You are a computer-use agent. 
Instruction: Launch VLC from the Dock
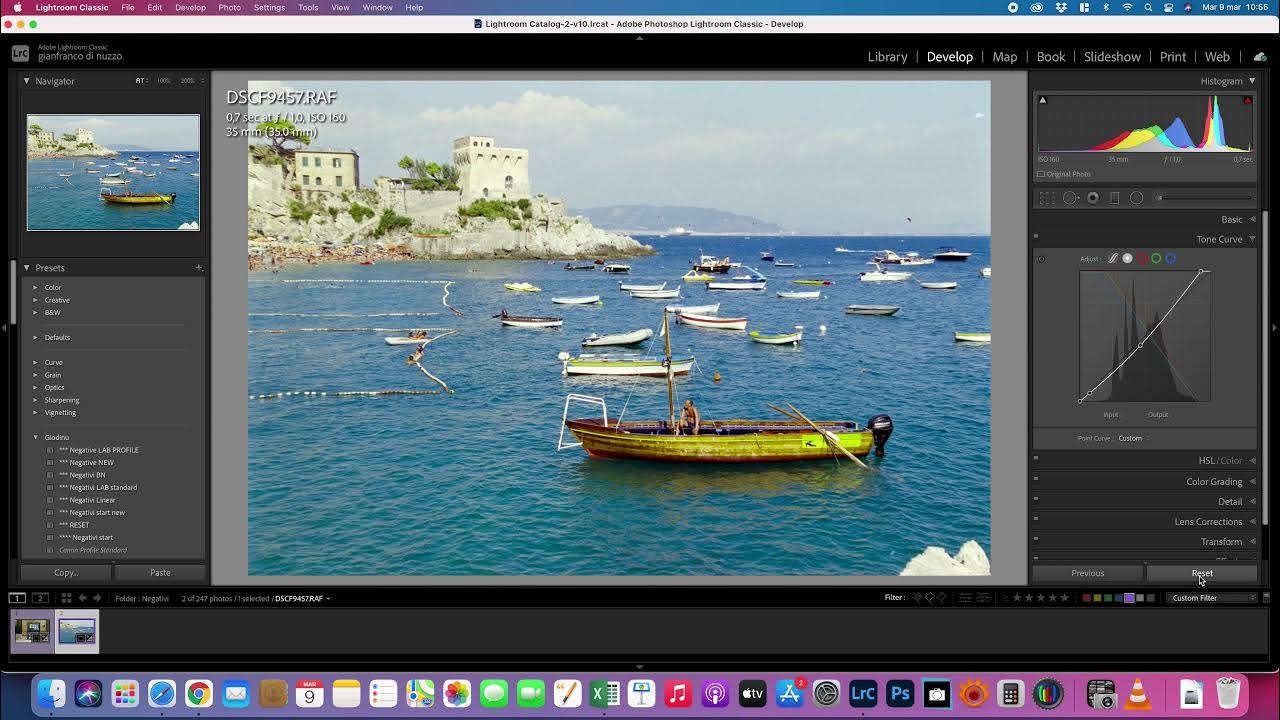coord(1138,693)
